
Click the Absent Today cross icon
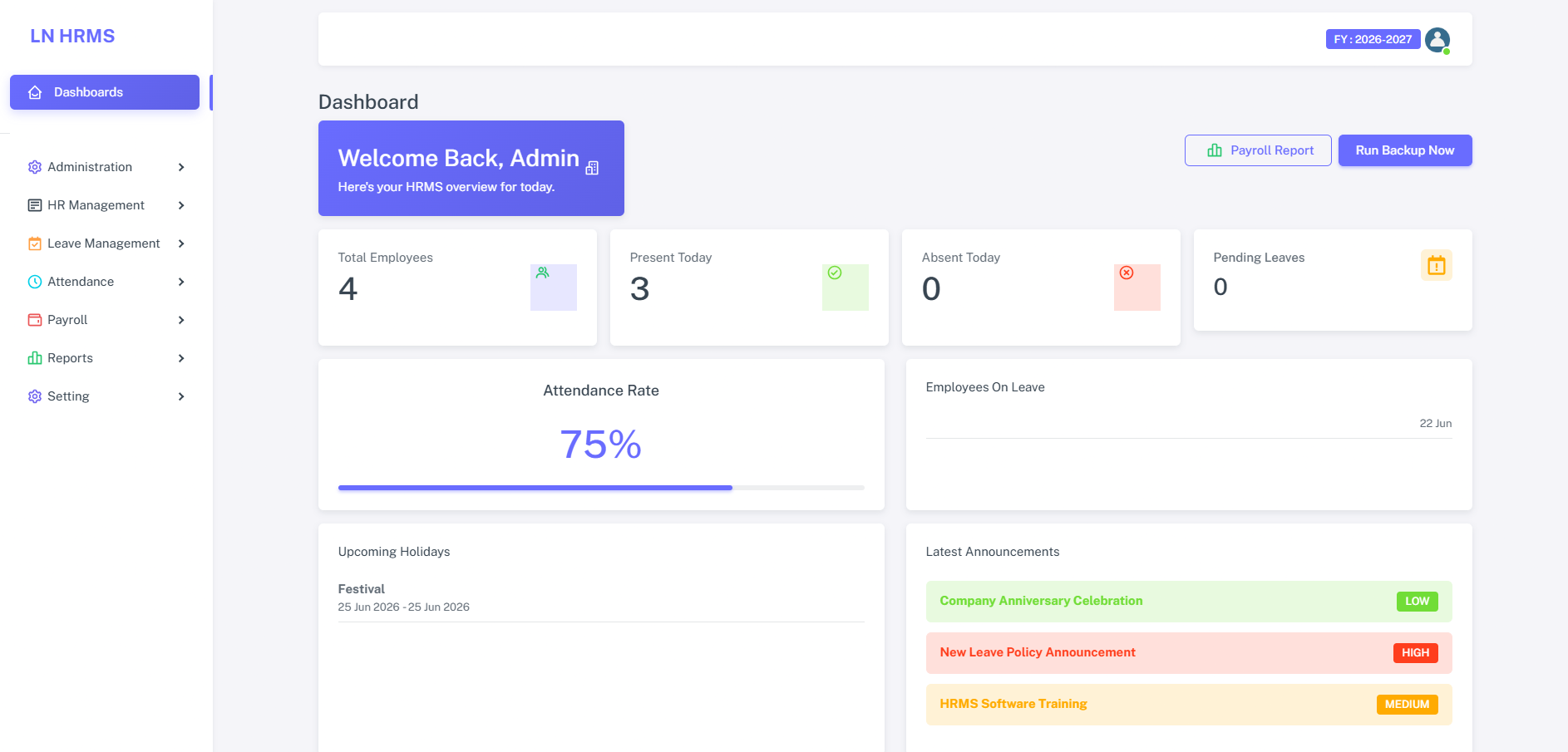(x=1127, y=273)
